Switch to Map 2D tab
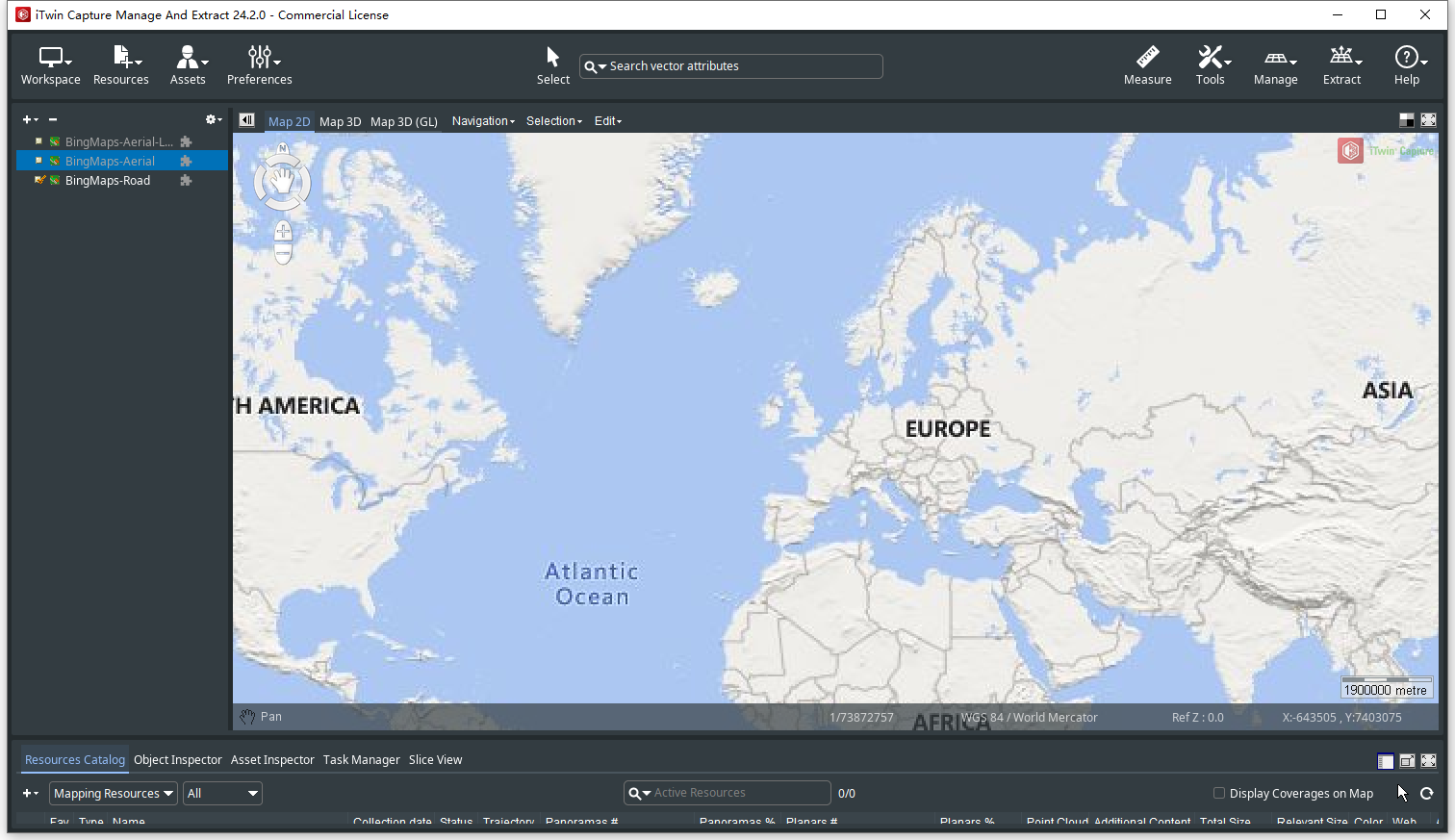The image size is (1455, 840). 289,121
